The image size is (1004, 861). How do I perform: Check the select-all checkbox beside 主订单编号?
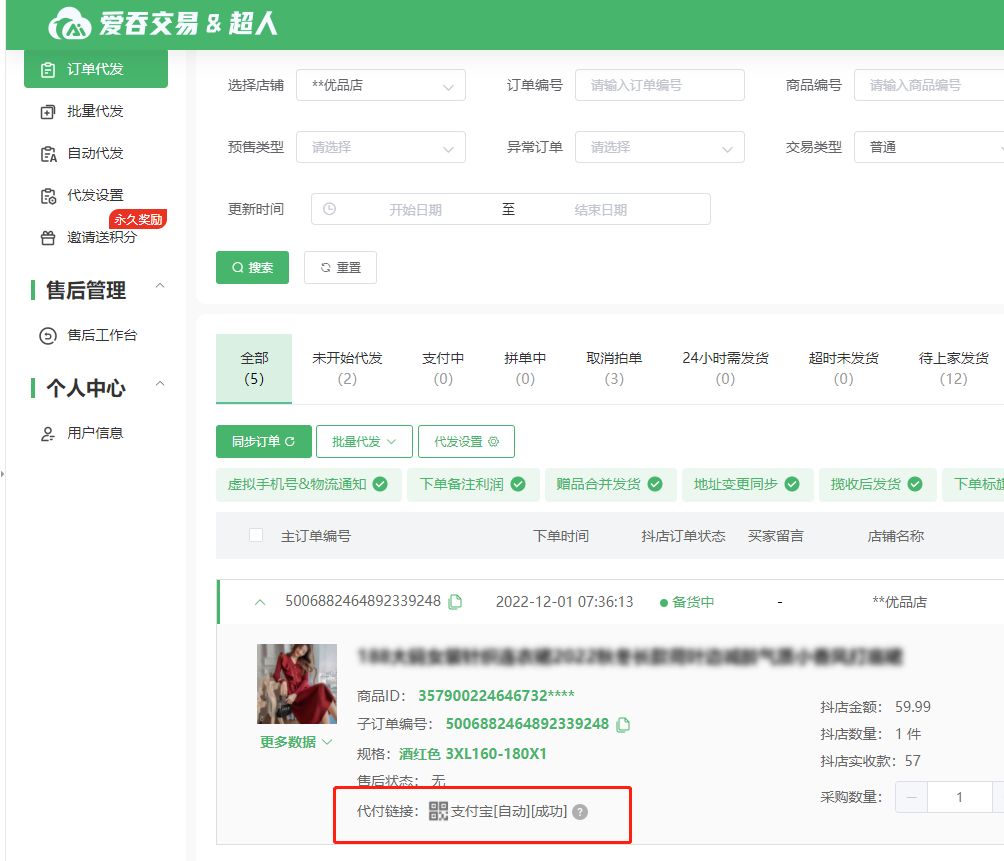click(255, 535)
